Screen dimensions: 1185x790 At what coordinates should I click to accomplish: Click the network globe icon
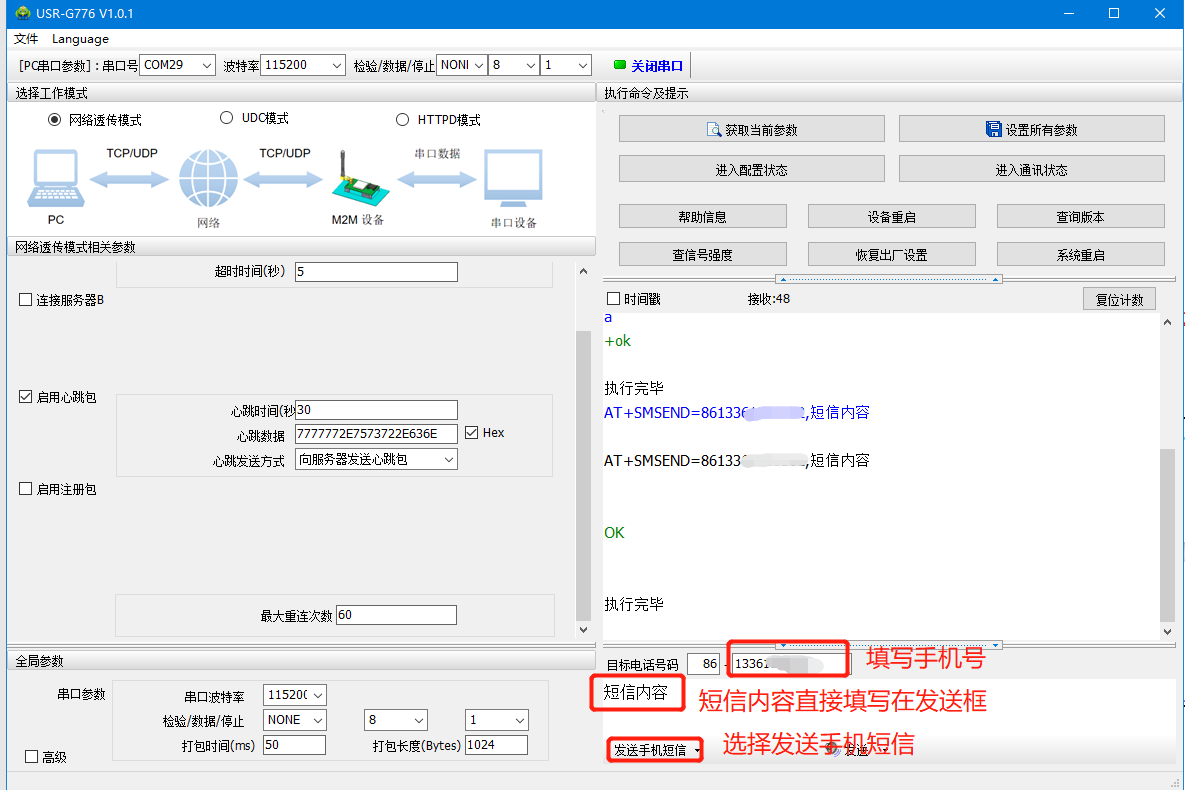pos(208,179)
